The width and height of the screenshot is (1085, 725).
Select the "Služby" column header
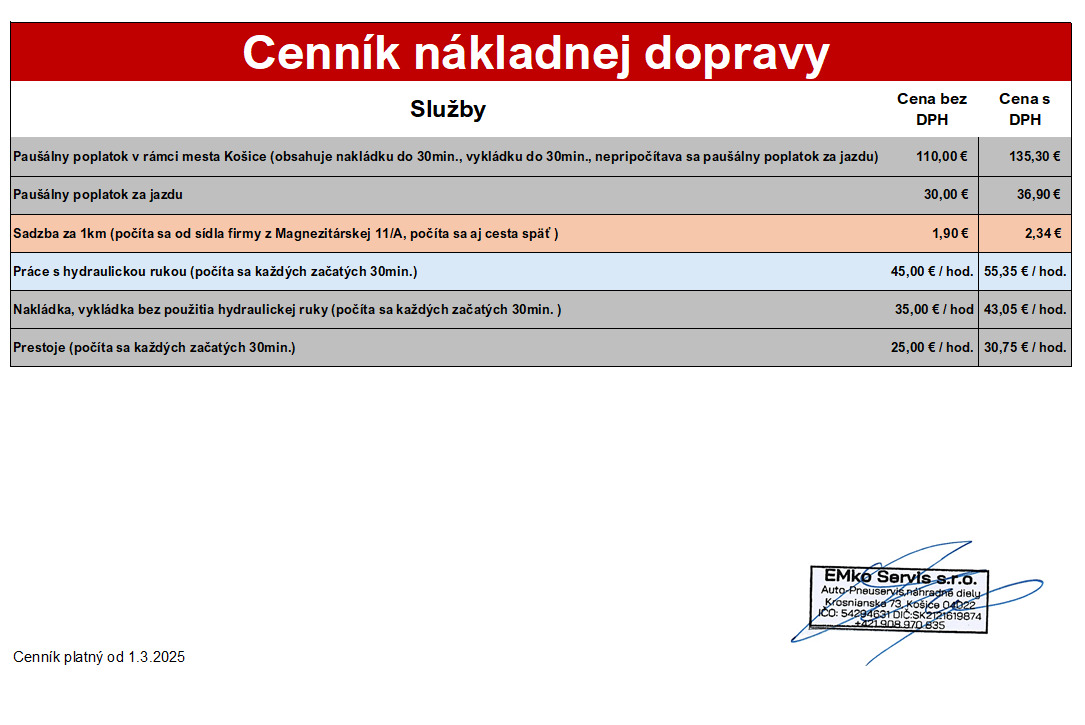(x=447, y=110)
